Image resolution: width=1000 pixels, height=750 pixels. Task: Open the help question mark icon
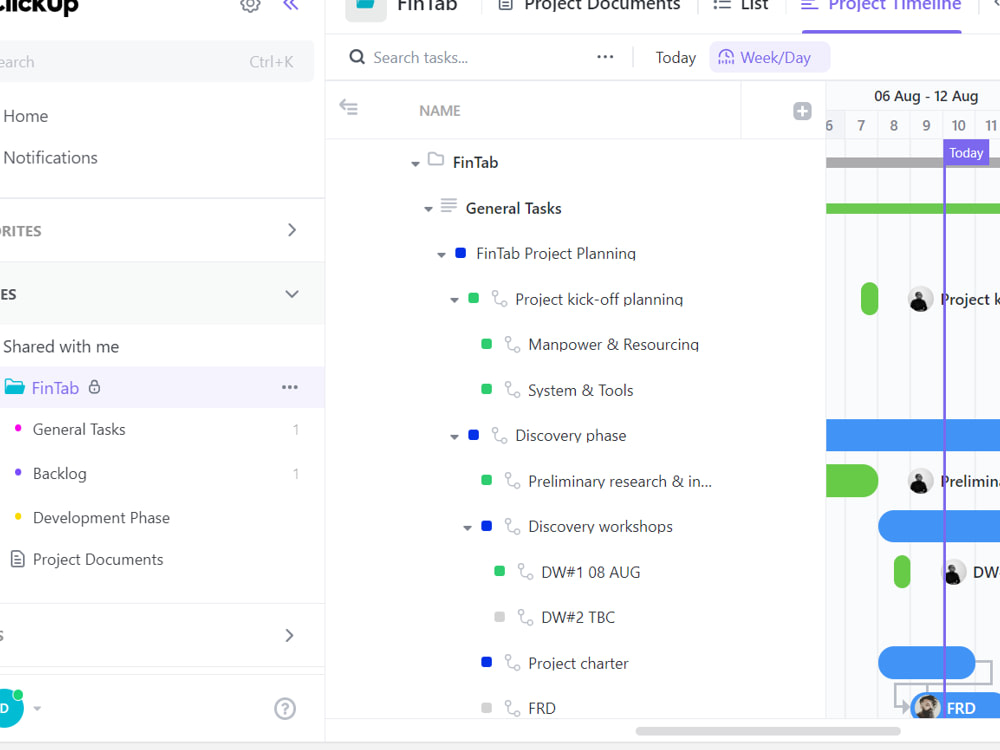(285, 709)
